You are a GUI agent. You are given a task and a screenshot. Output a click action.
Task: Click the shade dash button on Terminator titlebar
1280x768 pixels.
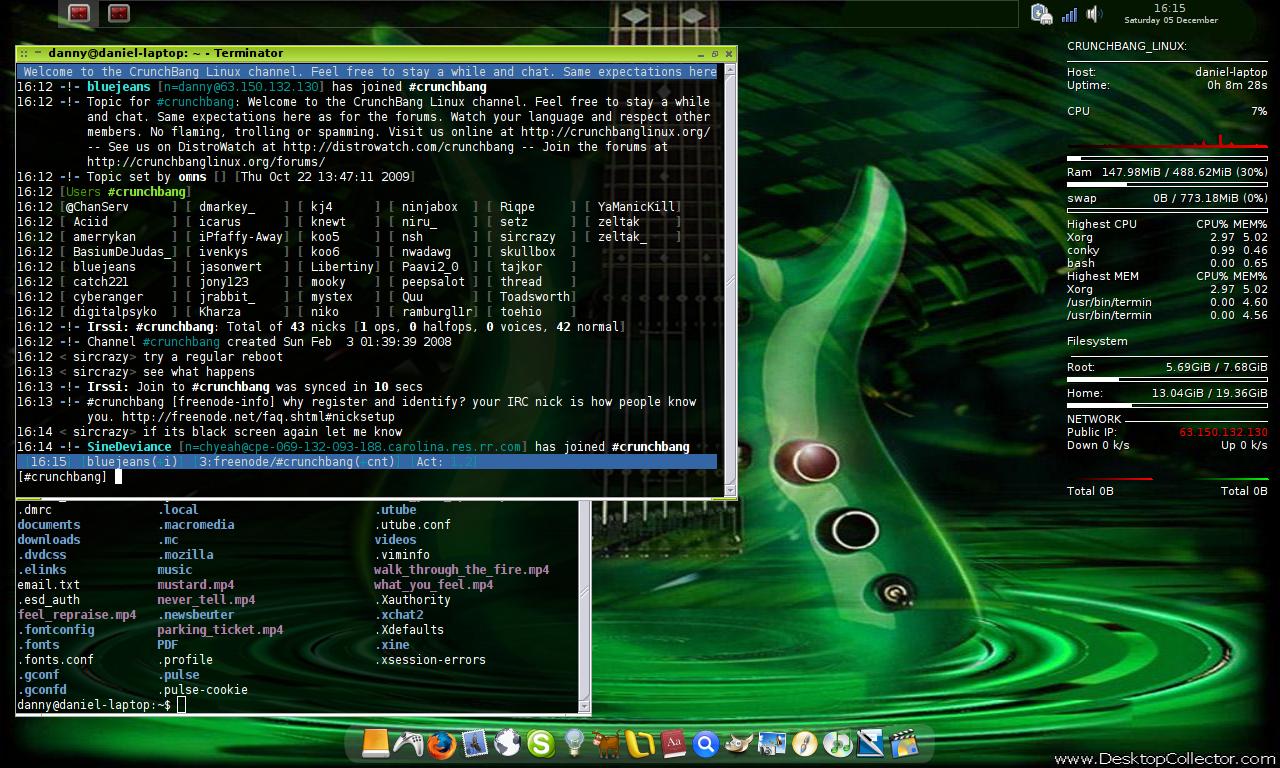point(36,53)
